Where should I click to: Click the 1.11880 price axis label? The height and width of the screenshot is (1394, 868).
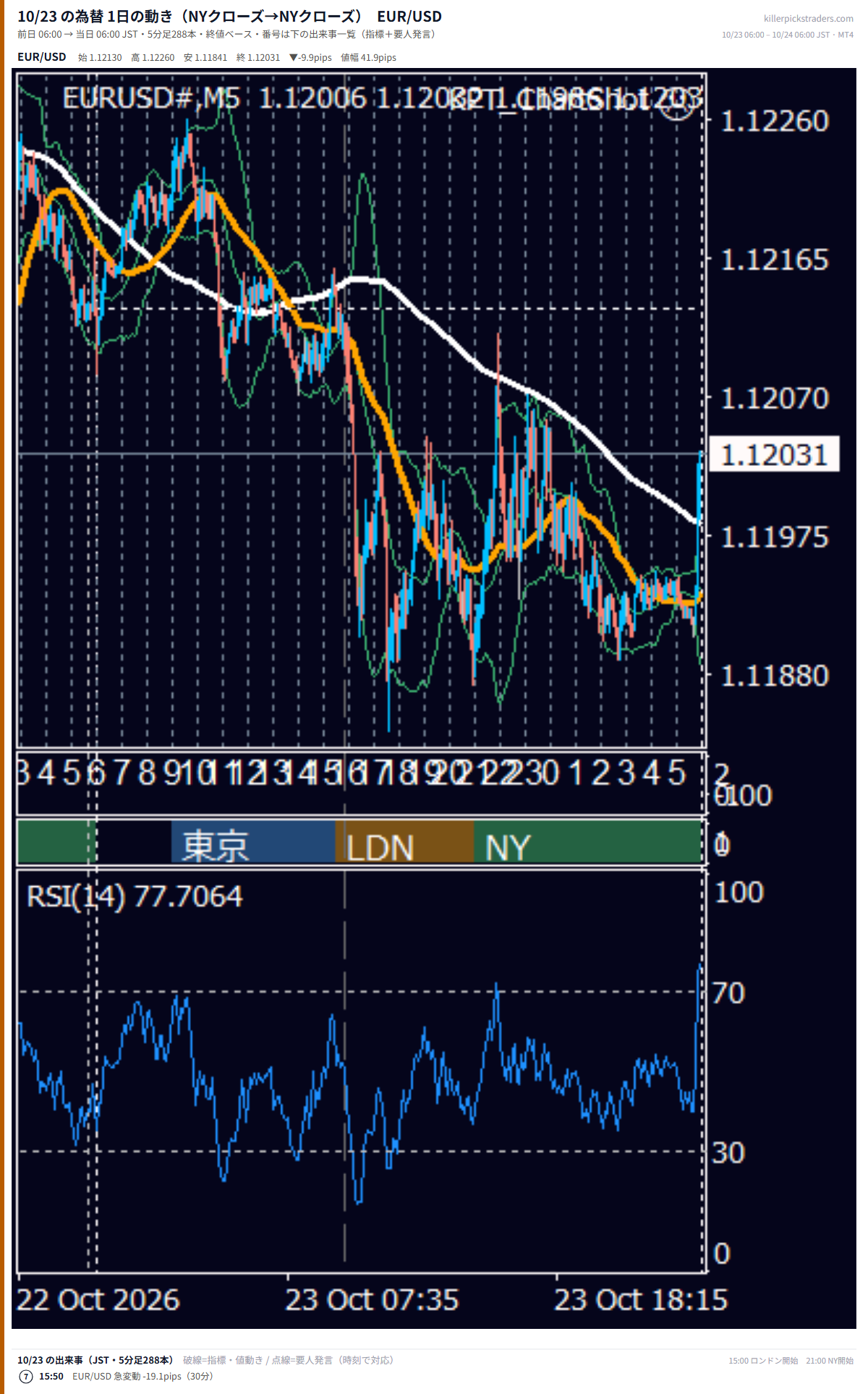point(774,676)
